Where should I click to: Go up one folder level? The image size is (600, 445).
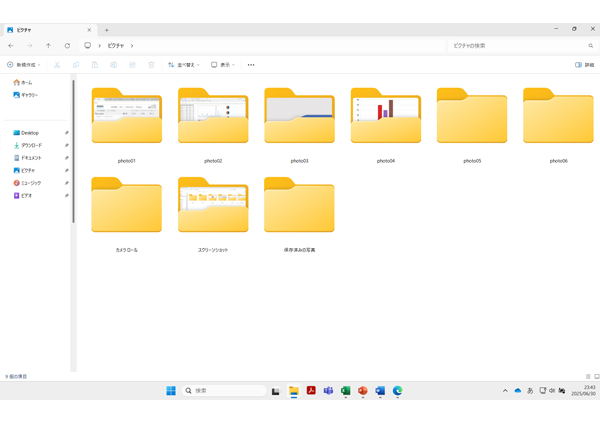48,46
